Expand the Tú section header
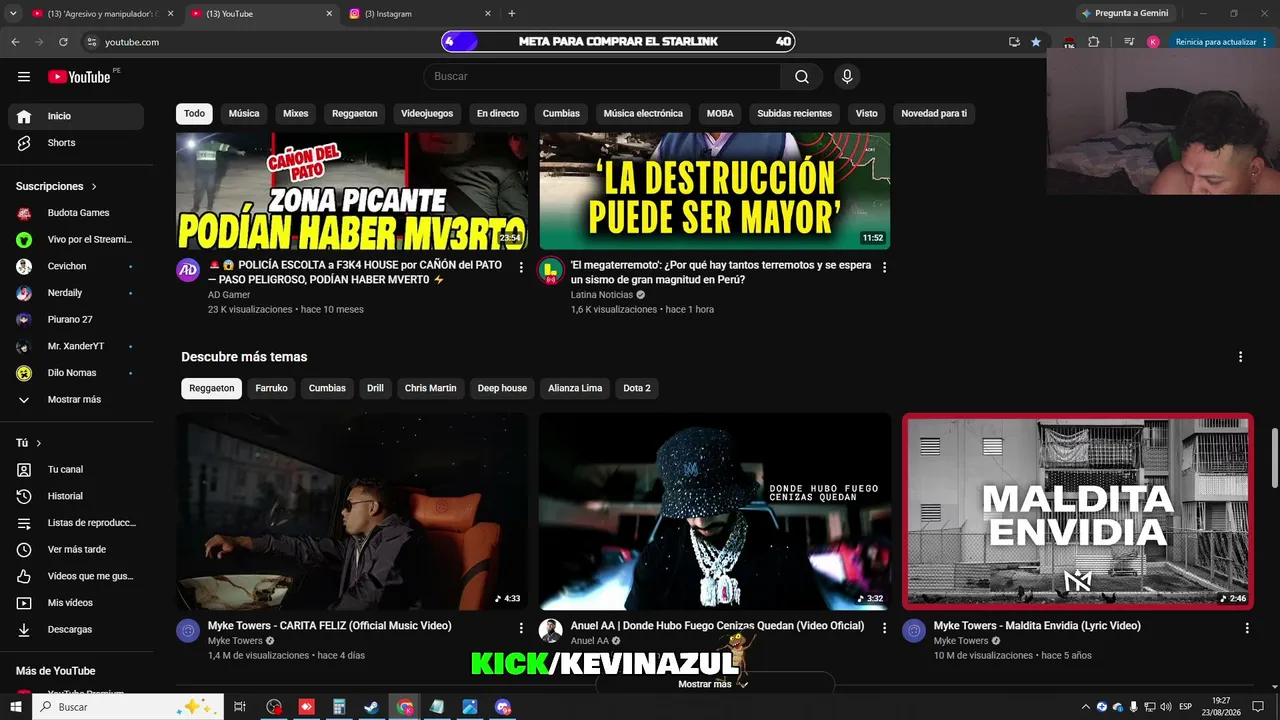The width and height of the screenshot is (1280, 720). tap(29, 443)
